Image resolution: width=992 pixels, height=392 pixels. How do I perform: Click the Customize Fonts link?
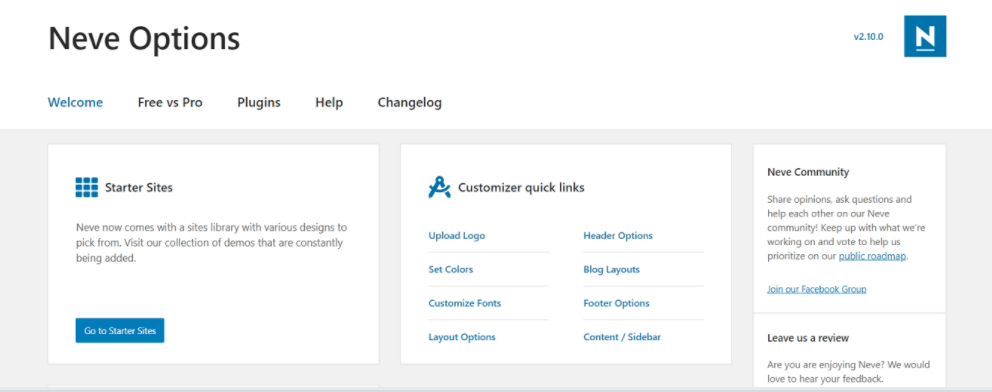tap(464, 303)
